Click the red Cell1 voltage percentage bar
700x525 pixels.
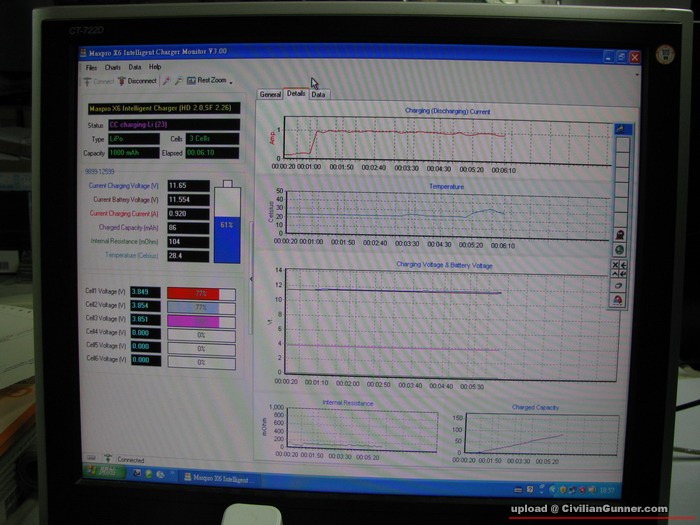point(200,293)
